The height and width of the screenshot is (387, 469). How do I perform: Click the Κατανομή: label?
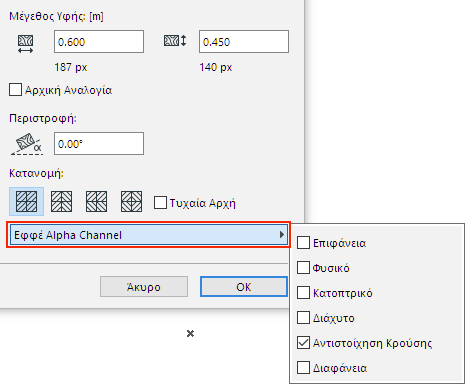click(x=36, y=173)
